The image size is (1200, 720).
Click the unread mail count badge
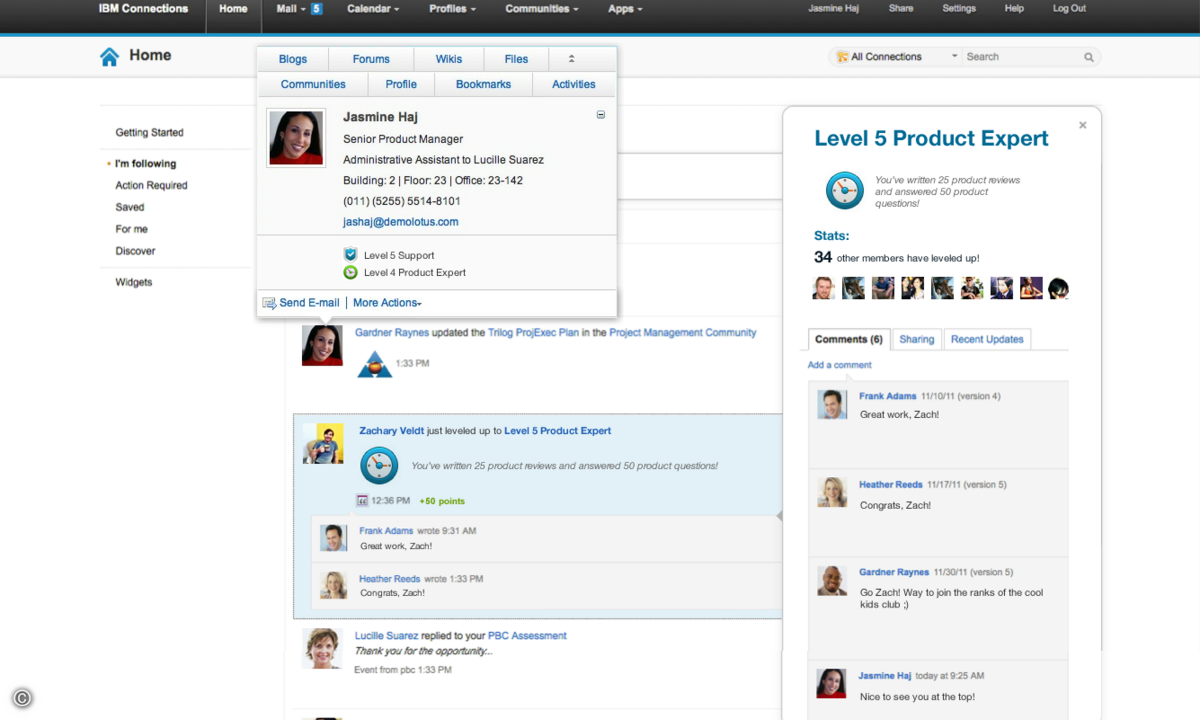(316, 9)
